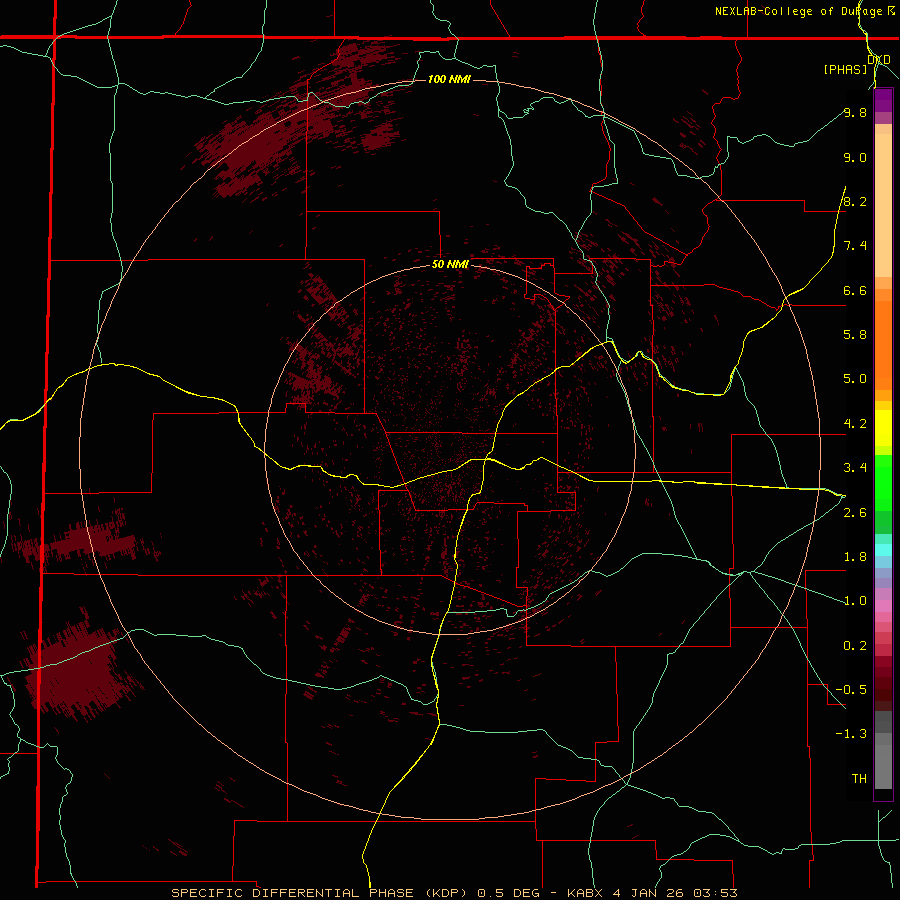Select the TH threshold label
This screenshot has height=900, width=900.
859,779
